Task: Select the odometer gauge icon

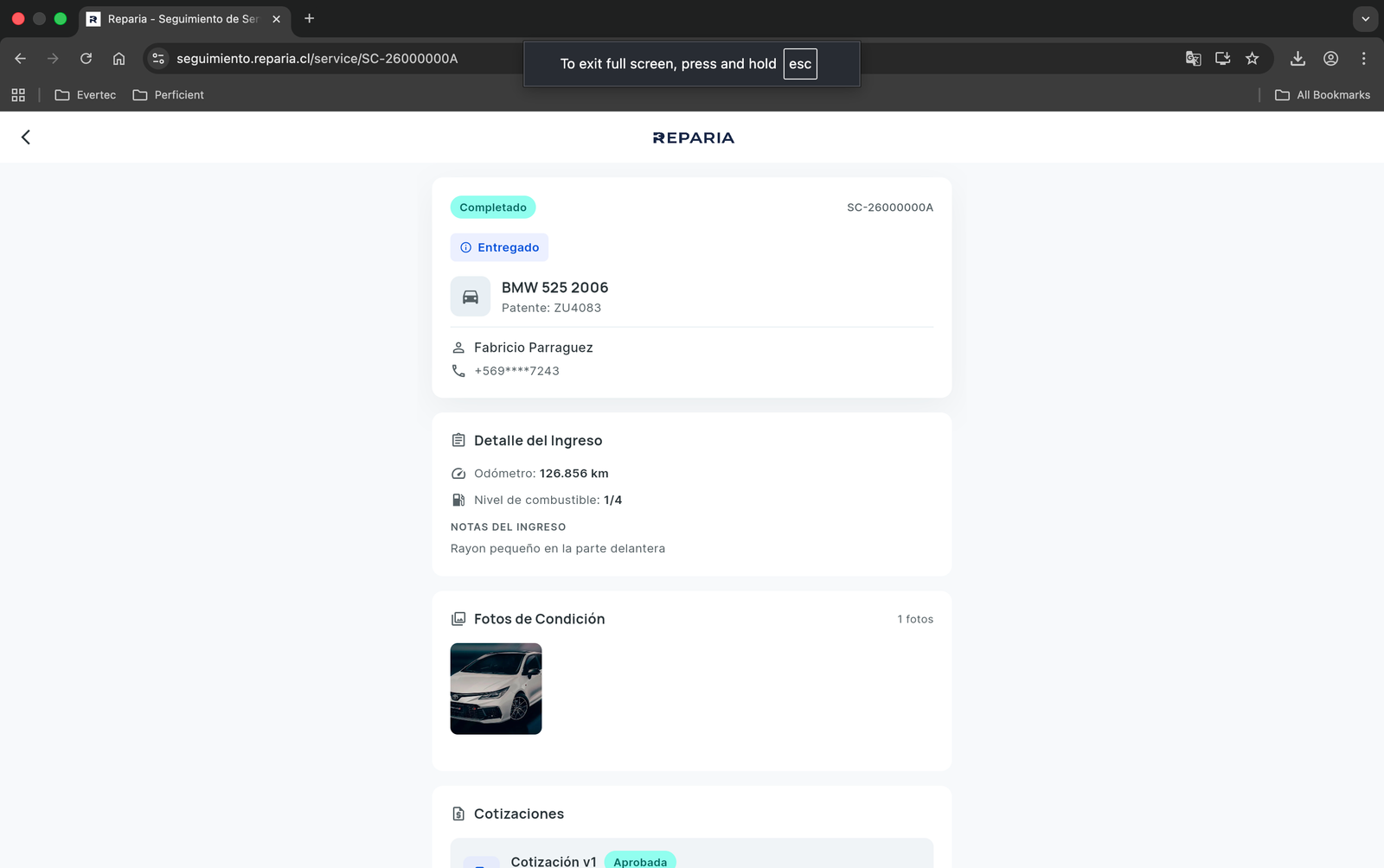Action: pyautogui.click(x=458, y=473)
